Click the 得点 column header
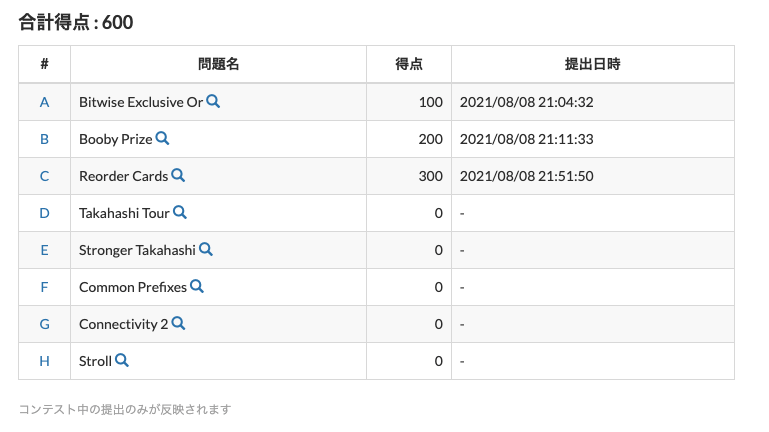Screen dimensions: 769x432 pyautogui.click(x=409, y=64)
